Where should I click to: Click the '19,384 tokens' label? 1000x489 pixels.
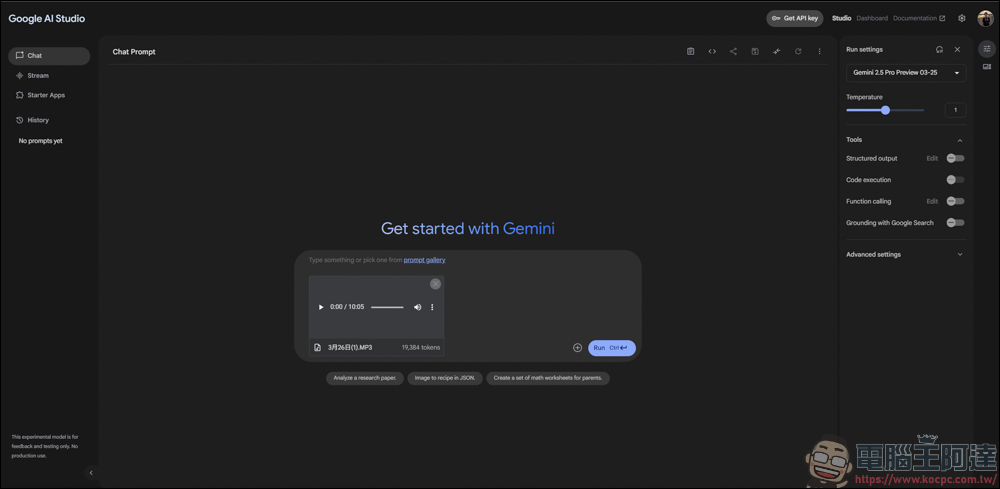coord(420,348)
